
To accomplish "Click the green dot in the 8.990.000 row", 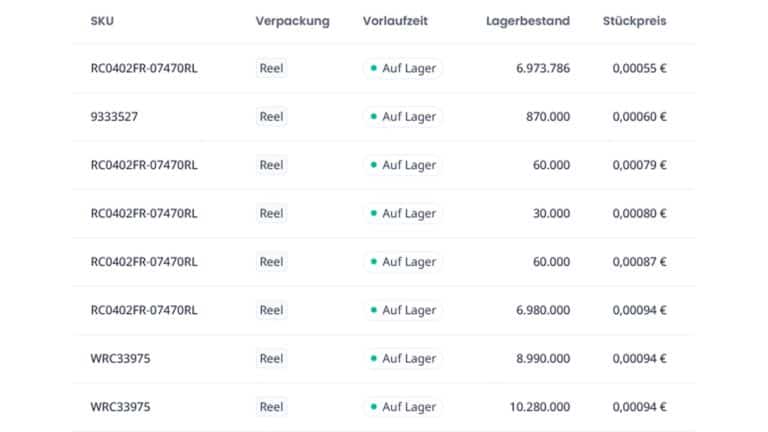I will tap(374, 359).
